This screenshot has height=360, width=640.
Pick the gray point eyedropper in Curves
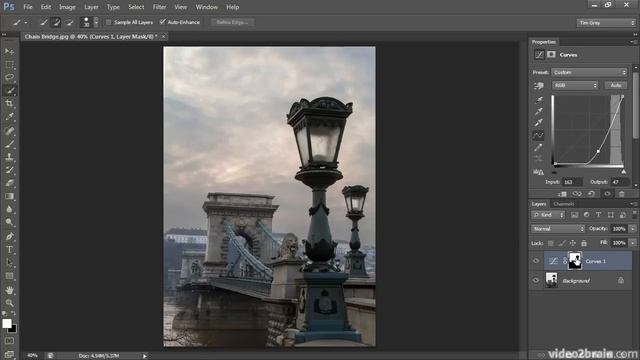tap(539, 111)
